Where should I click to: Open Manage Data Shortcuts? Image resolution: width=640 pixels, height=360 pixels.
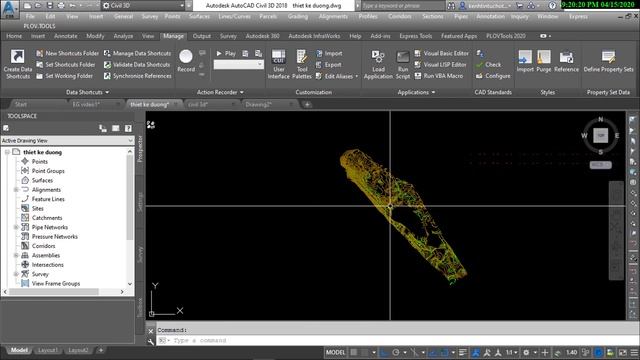click(137, 53)
